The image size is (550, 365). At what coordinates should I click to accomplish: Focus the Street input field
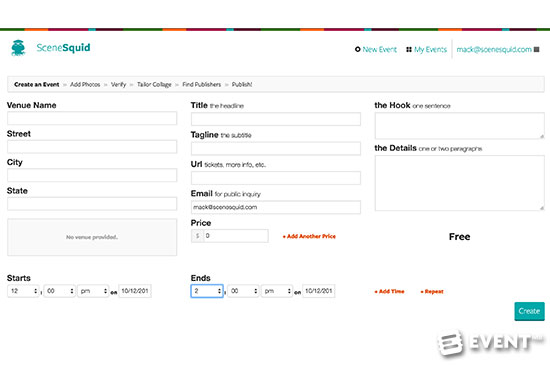92,147
